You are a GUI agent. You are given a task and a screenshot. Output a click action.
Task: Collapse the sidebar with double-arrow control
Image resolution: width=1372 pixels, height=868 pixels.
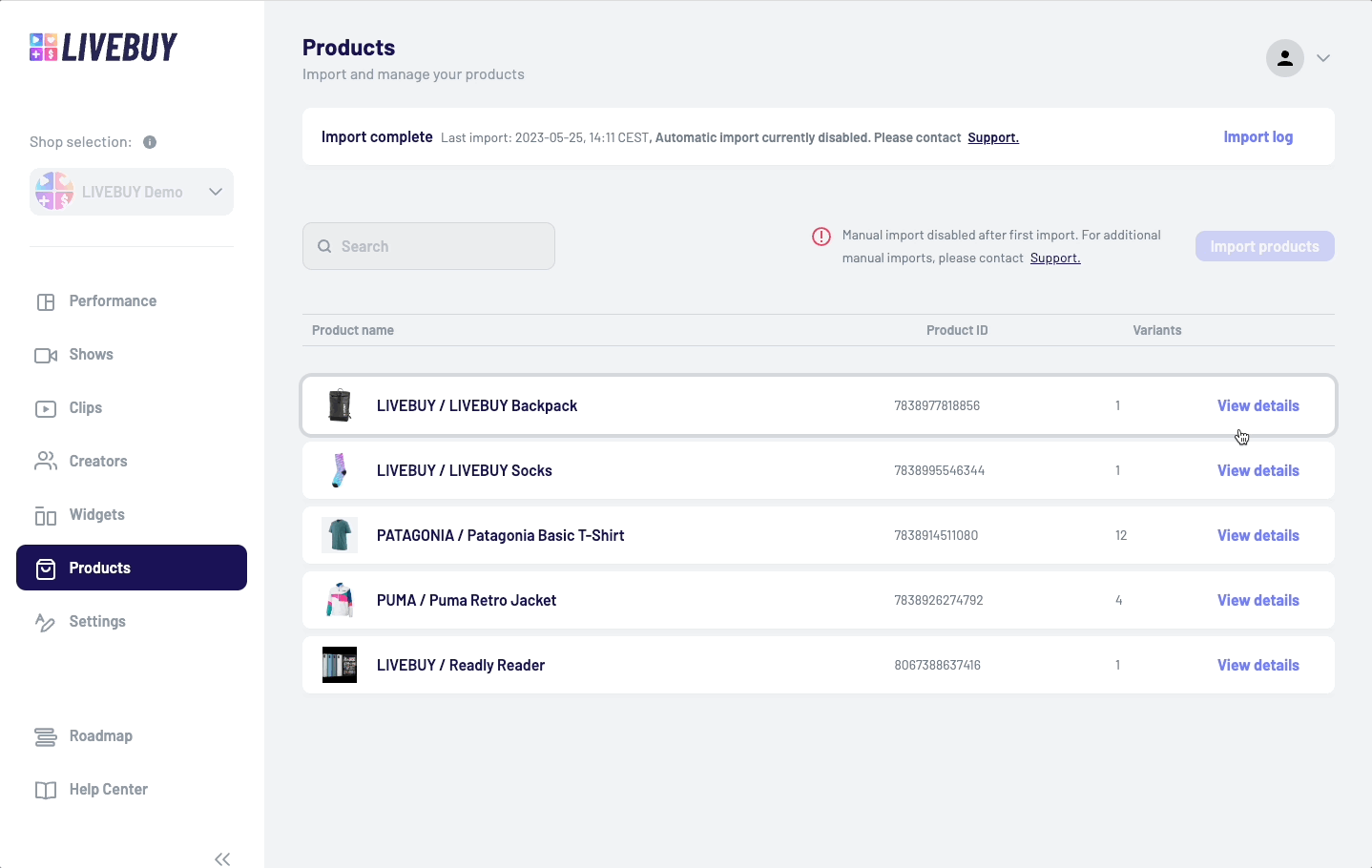click(222, 858)
